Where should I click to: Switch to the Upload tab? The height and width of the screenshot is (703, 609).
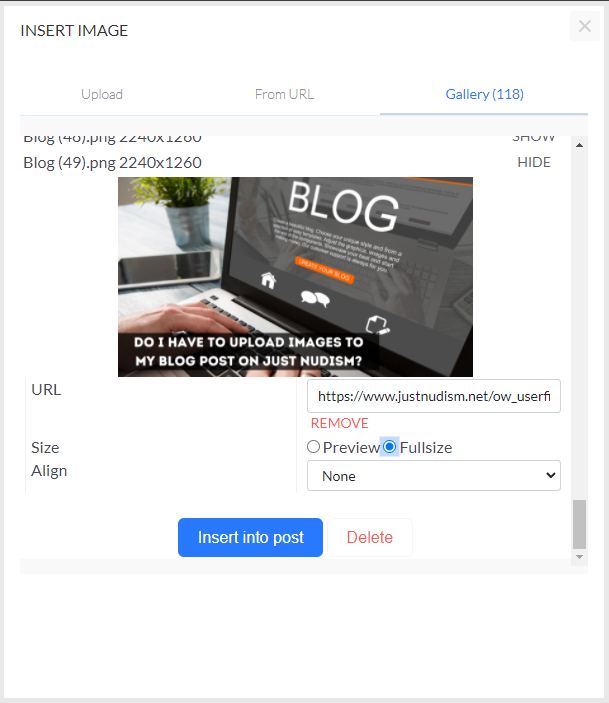click(x=102, y=94)
